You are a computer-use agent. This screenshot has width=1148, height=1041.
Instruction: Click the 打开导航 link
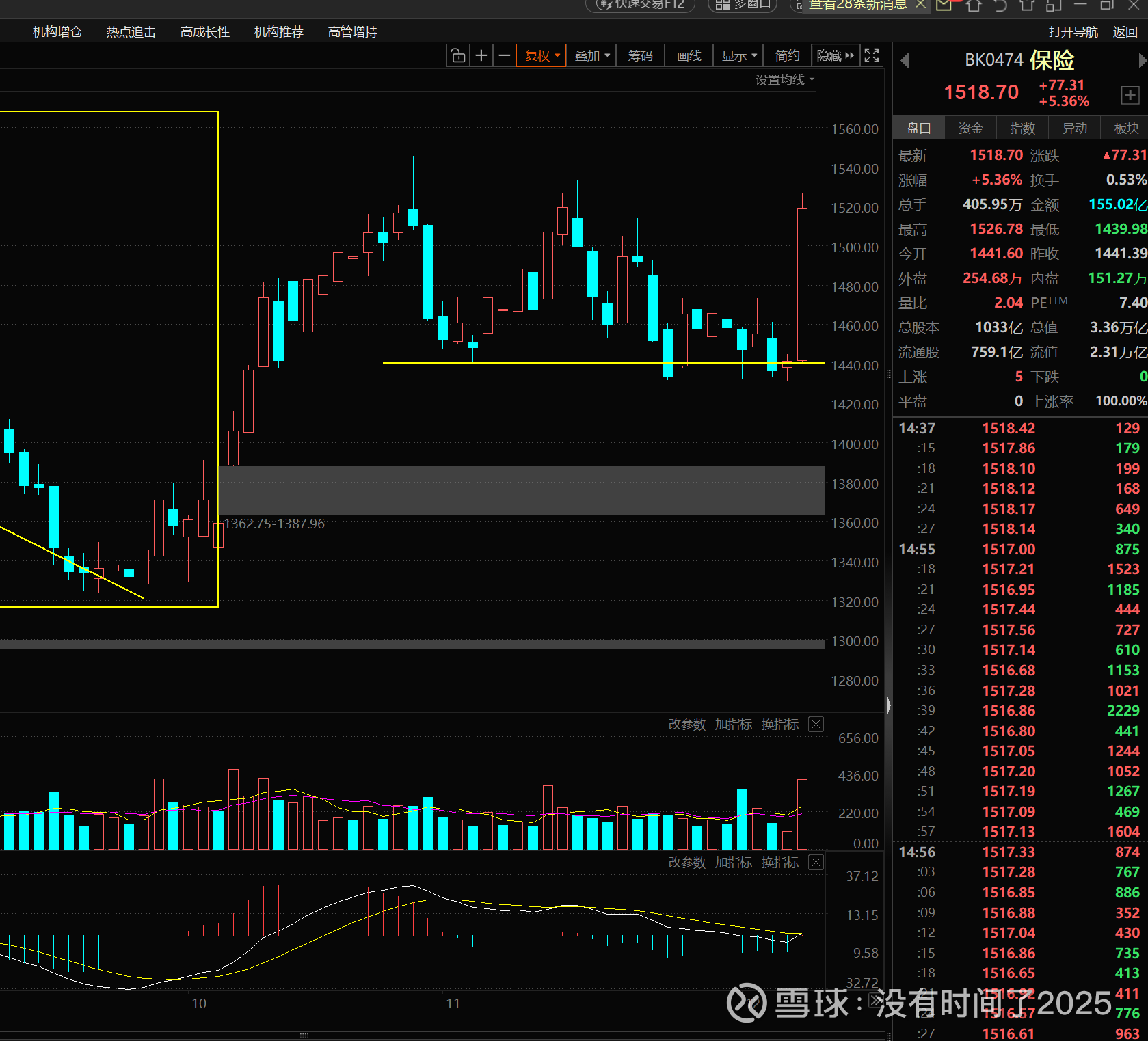[x=1073, y=31]
